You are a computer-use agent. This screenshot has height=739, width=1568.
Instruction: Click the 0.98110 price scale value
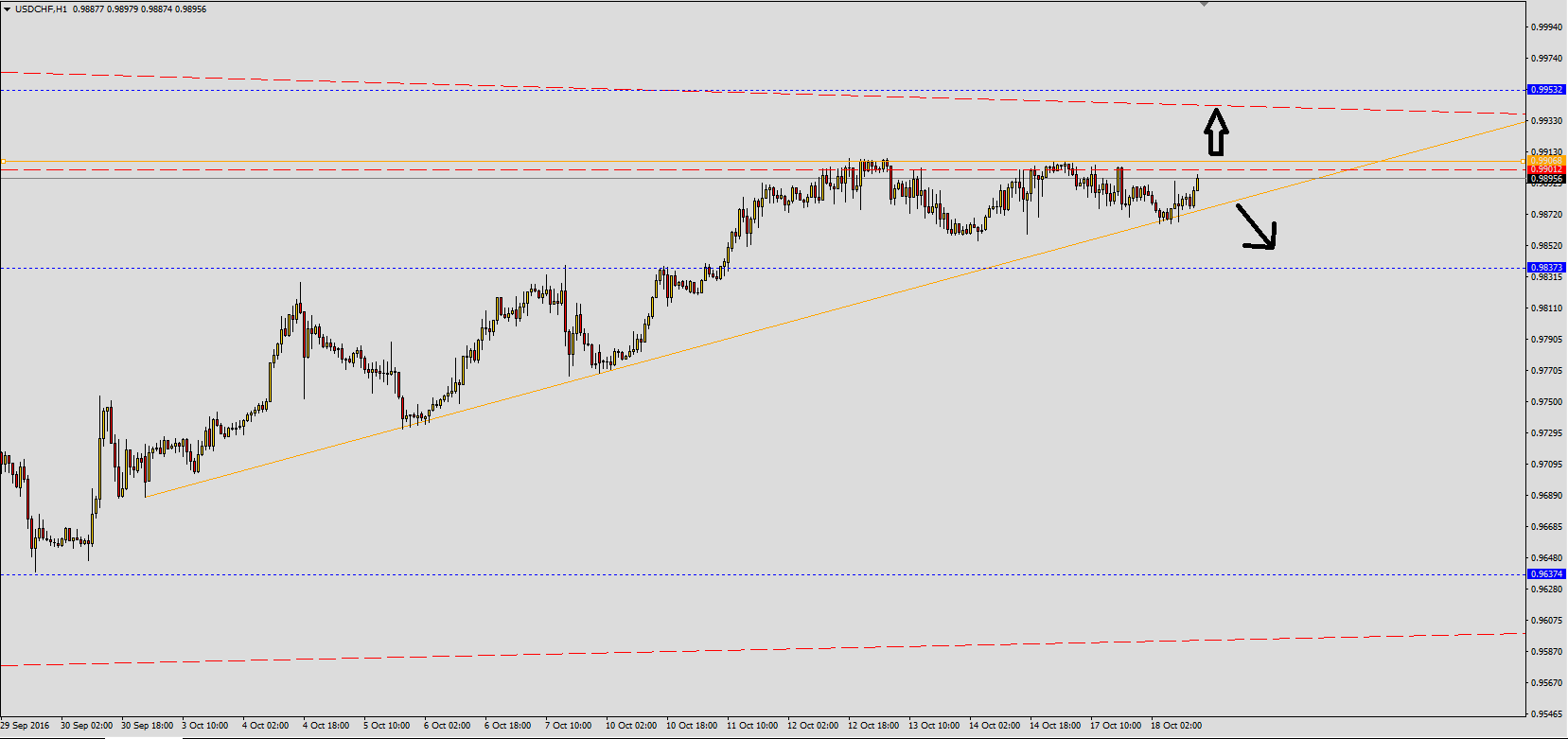pos(1547,308)
